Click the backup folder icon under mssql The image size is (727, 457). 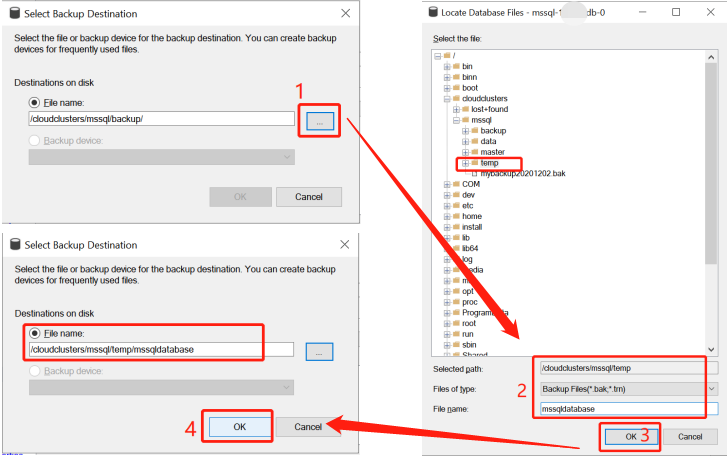[x=474, y=131]
